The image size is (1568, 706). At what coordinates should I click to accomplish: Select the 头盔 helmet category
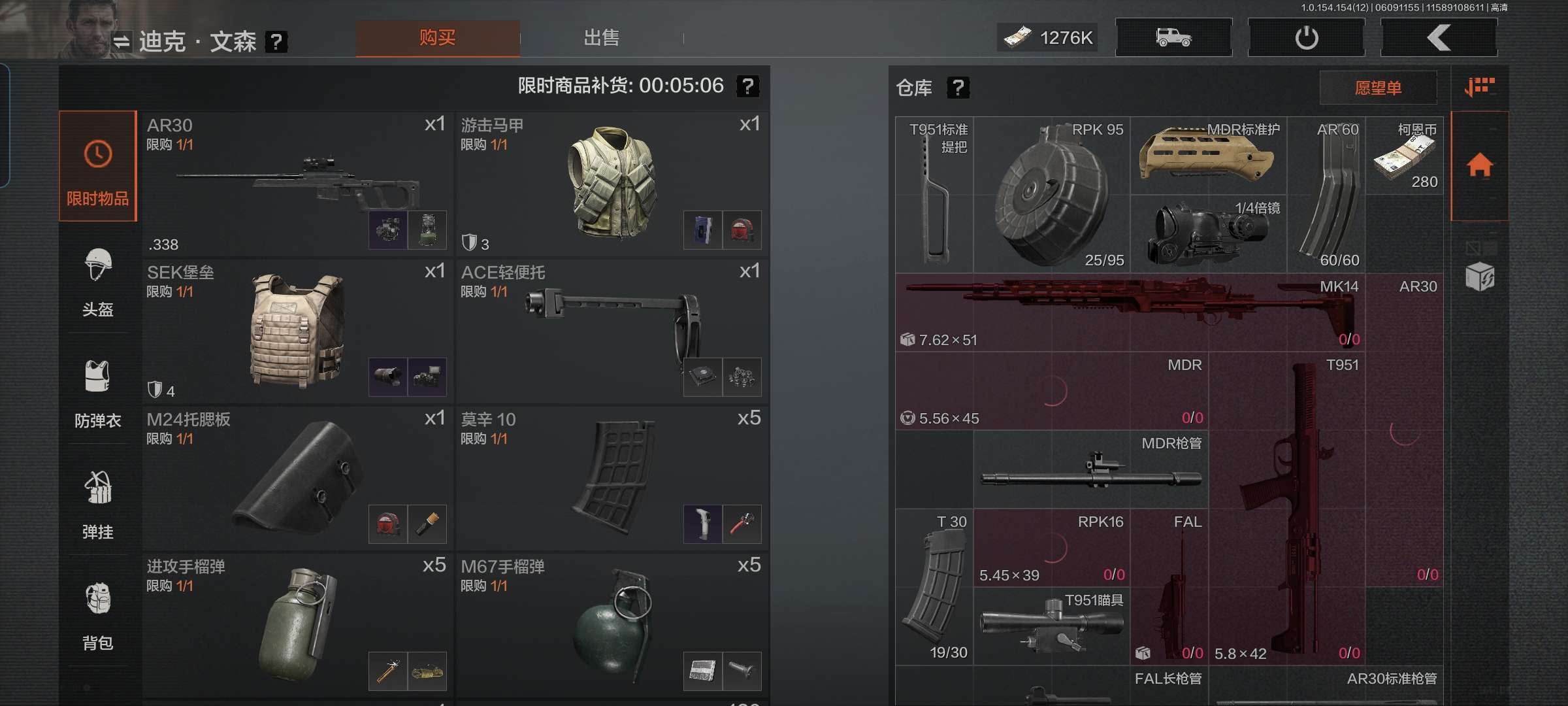pyautogui.click(x=98, y=281)
